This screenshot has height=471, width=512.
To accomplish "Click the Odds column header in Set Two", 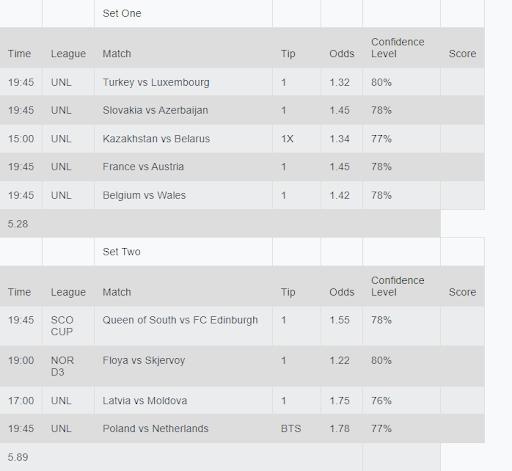I will pos(342,292).
